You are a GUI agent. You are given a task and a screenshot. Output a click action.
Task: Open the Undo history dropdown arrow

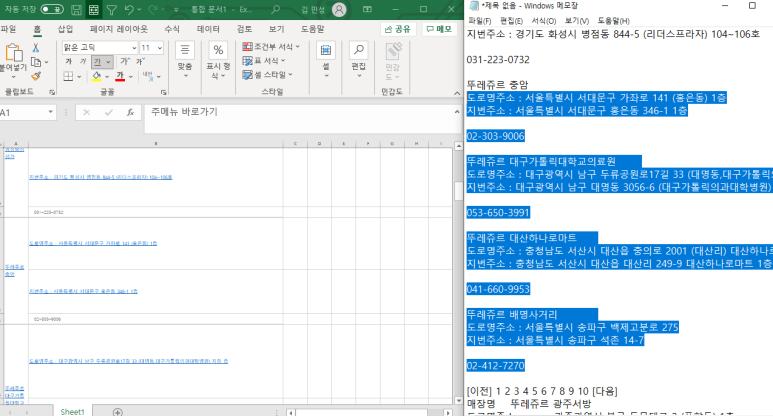click(140, 9)
